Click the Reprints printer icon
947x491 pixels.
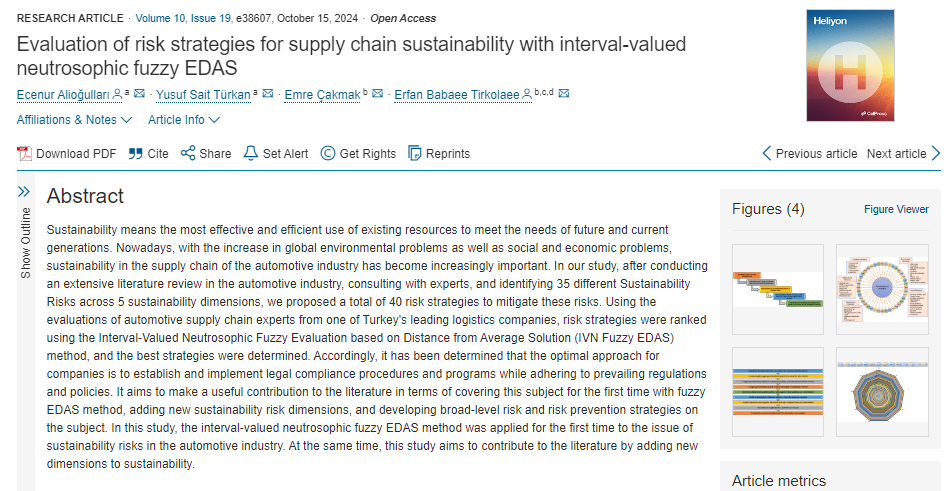[x=415, y=153]
